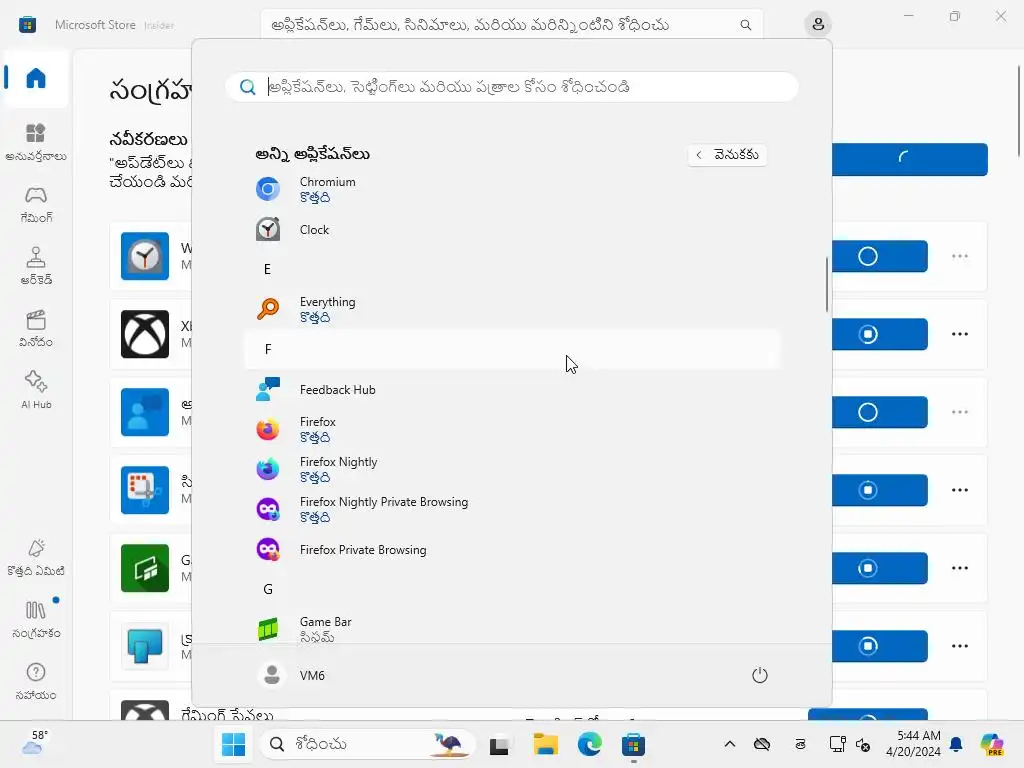Viewport: 1024px width, 768px height.
Task: Open Chromium from the all apps list
Action: point(512,189)
